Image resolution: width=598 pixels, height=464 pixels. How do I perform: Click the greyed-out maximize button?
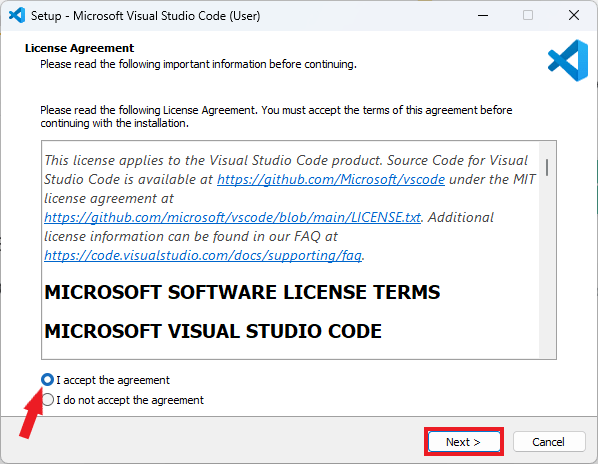[528, 16]
